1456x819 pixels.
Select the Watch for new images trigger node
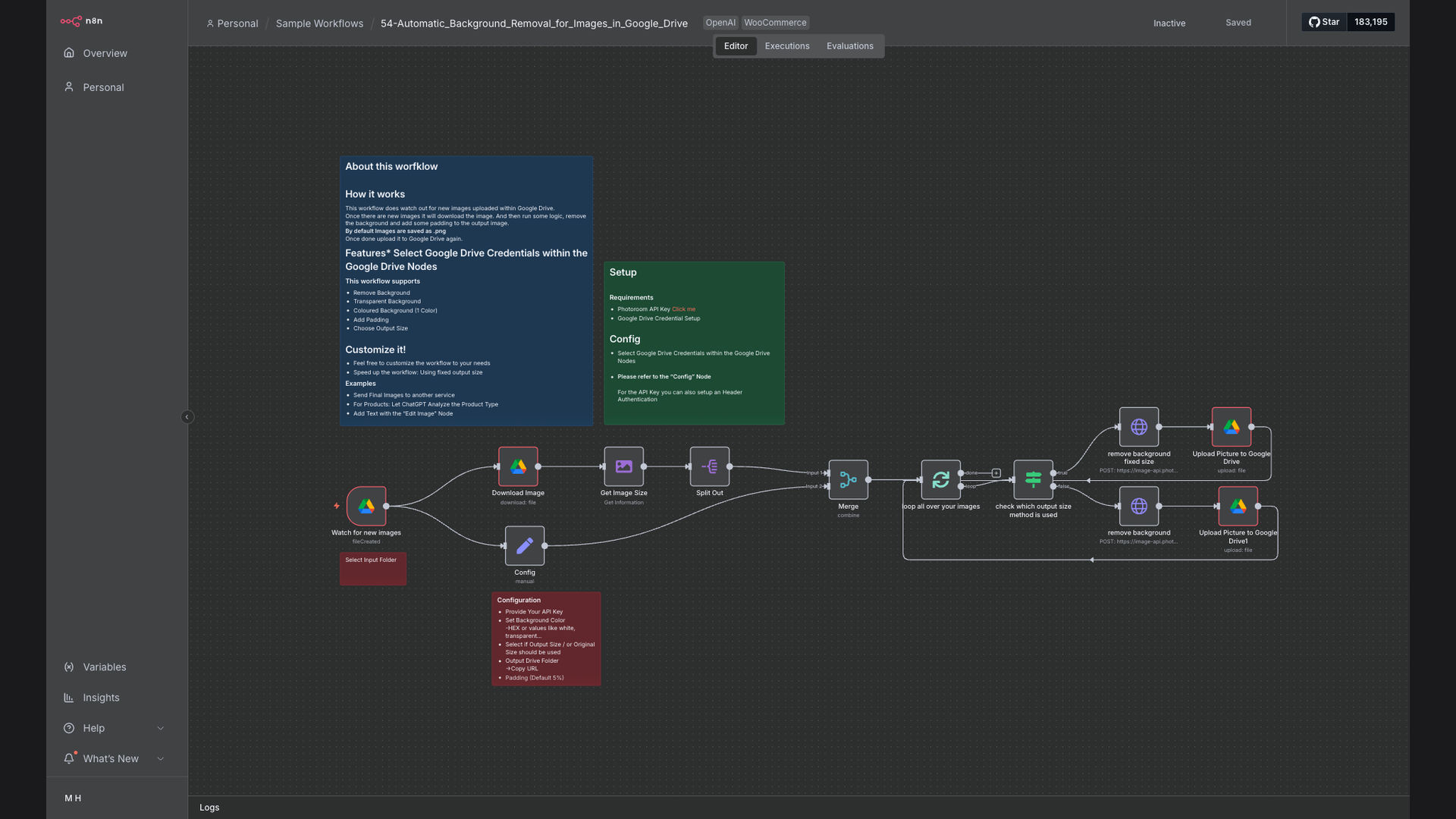pos(366,506)
